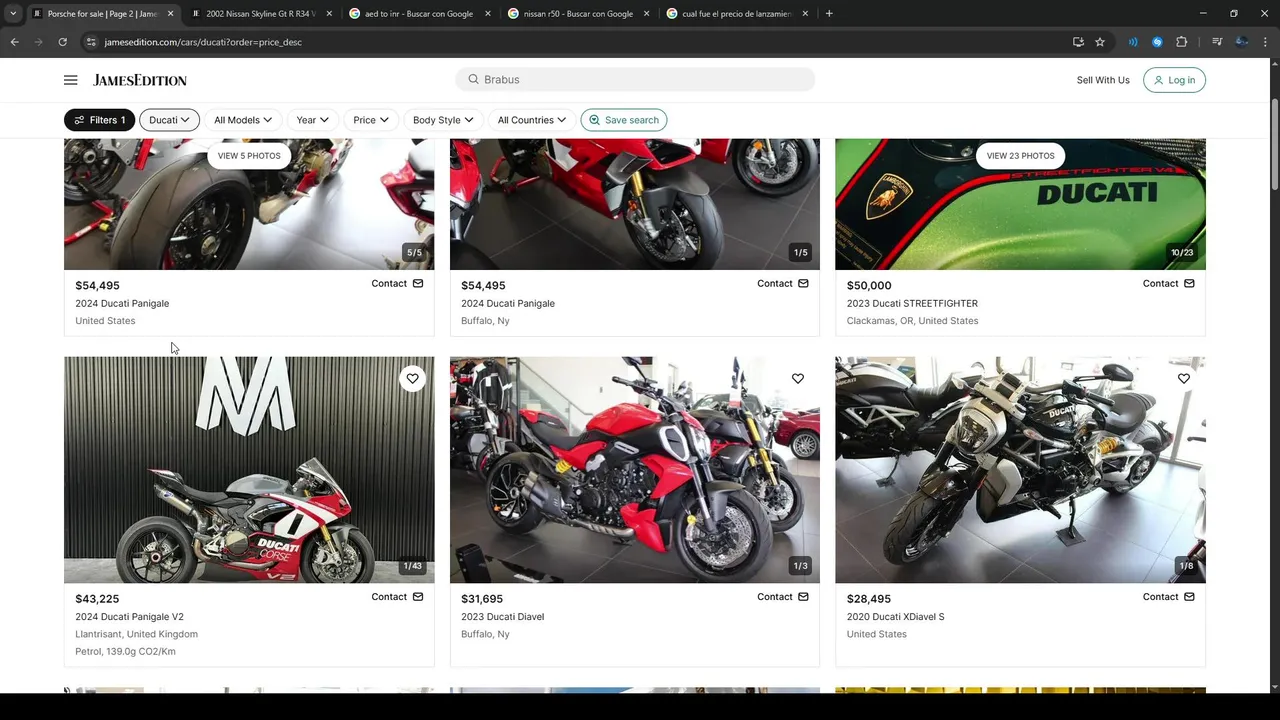
Task: Click the blue extension icon in toolbar
Action: [1157, 42]
